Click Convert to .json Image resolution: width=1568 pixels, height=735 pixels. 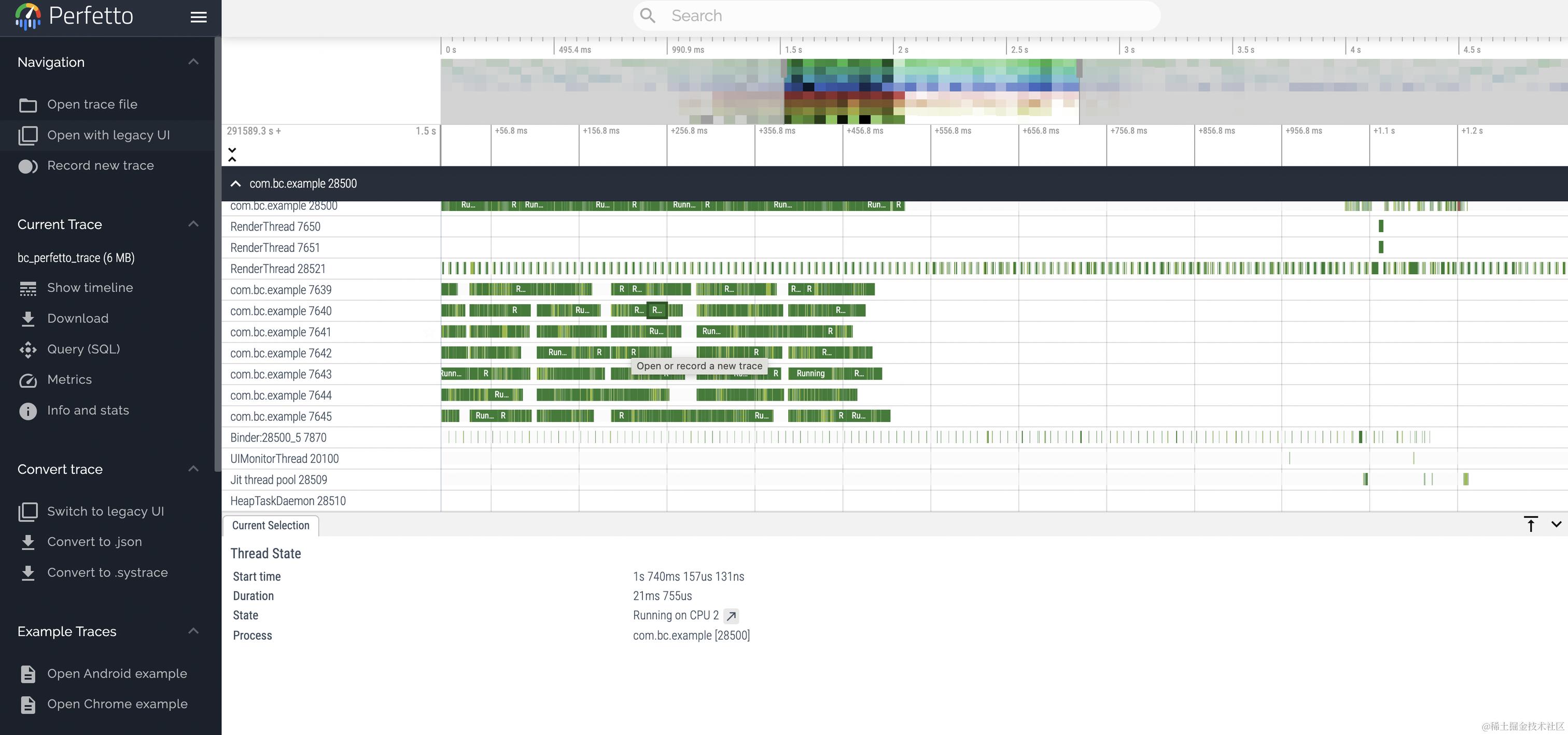point(94,542)
